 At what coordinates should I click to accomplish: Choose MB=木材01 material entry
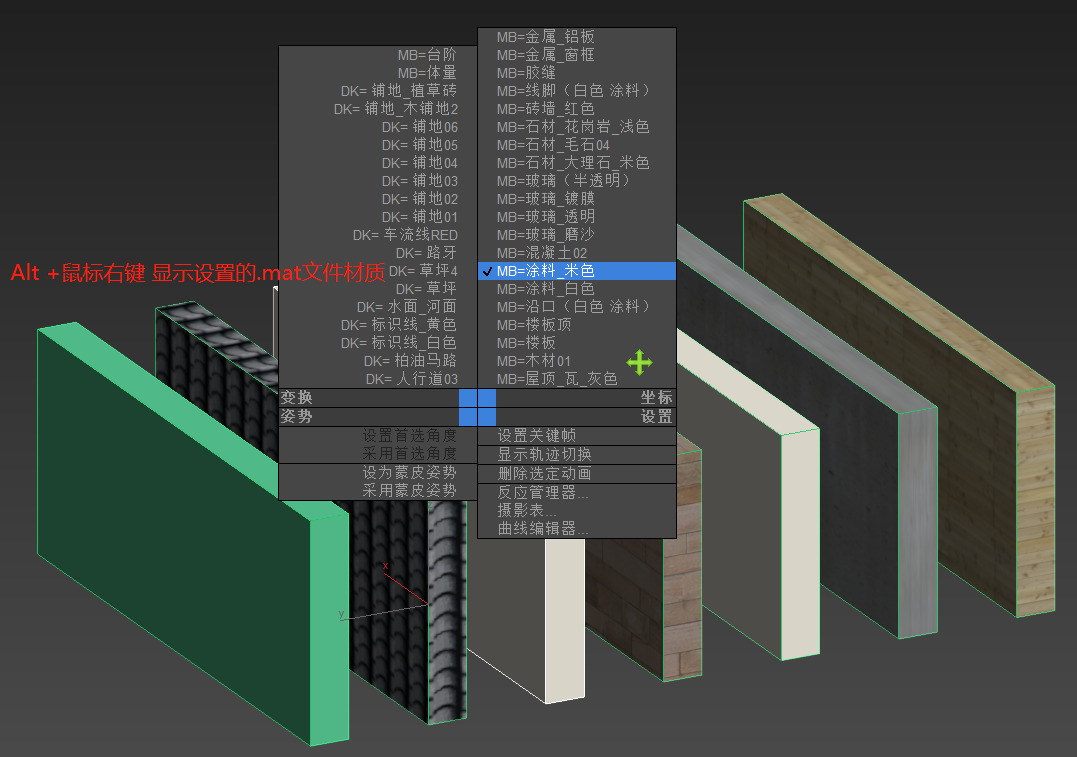pyautogui.click(x=534, y=360)
